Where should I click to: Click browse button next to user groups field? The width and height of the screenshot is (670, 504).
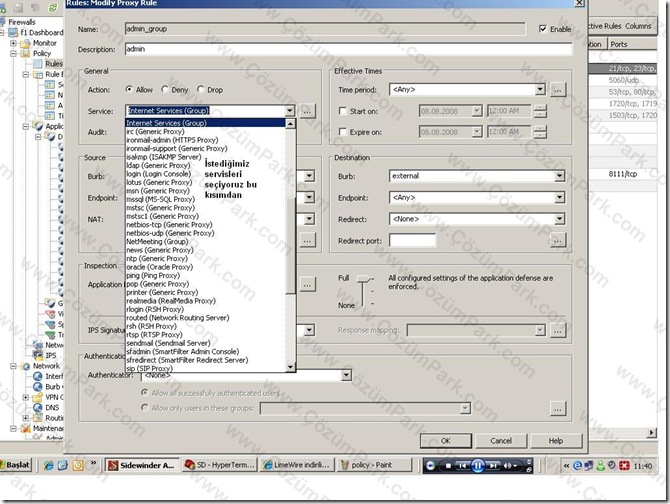coord(558,408)
